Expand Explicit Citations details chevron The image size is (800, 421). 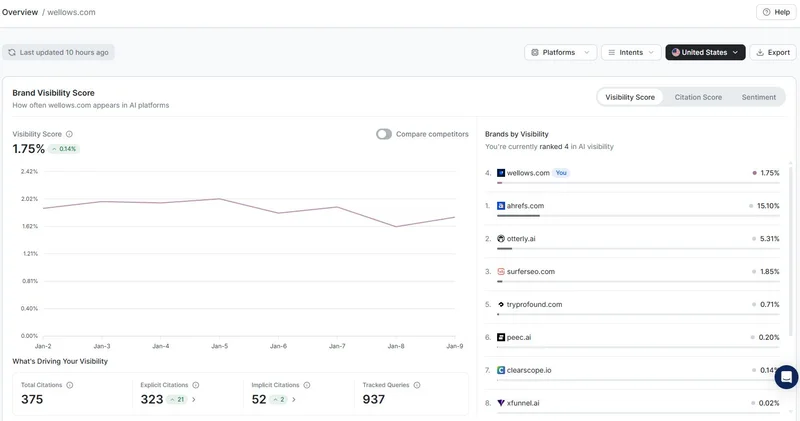pyautogui.click(x=194, y=399)
